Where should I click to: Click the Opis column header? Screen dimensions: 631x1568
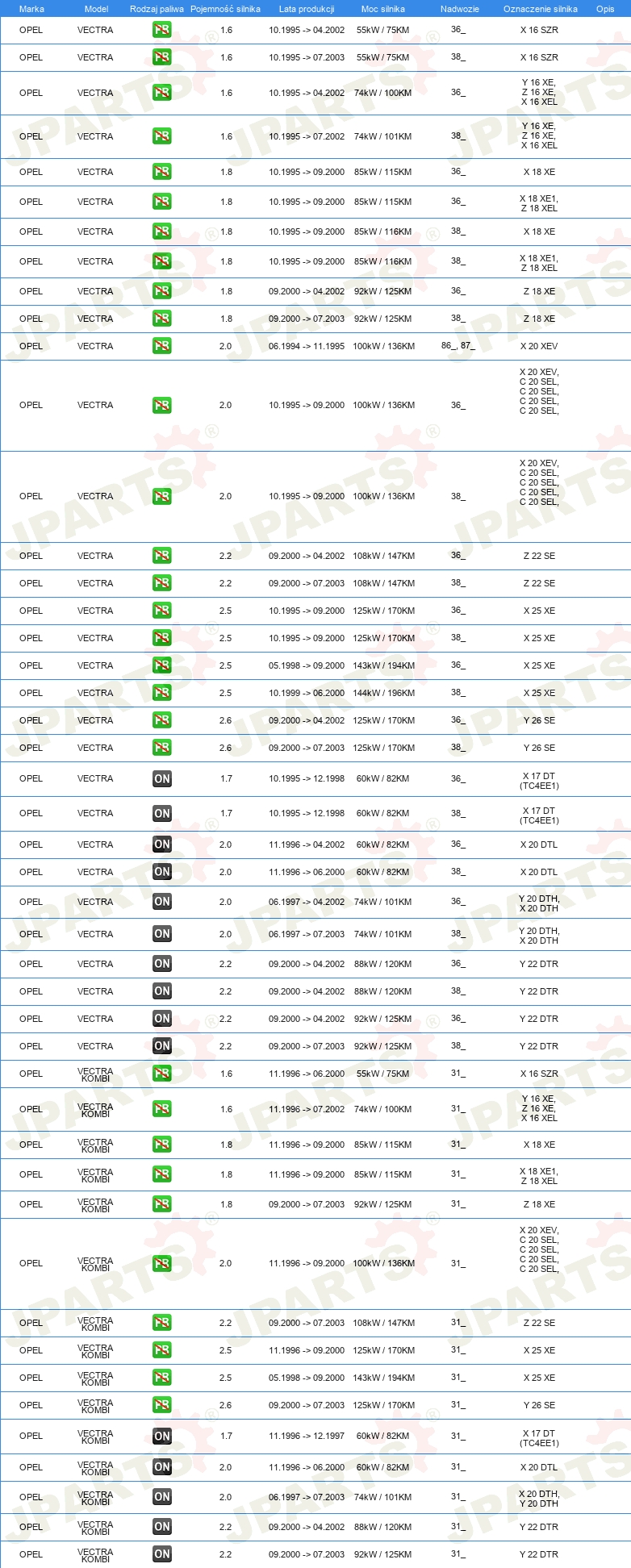click(x=605, y=9)
